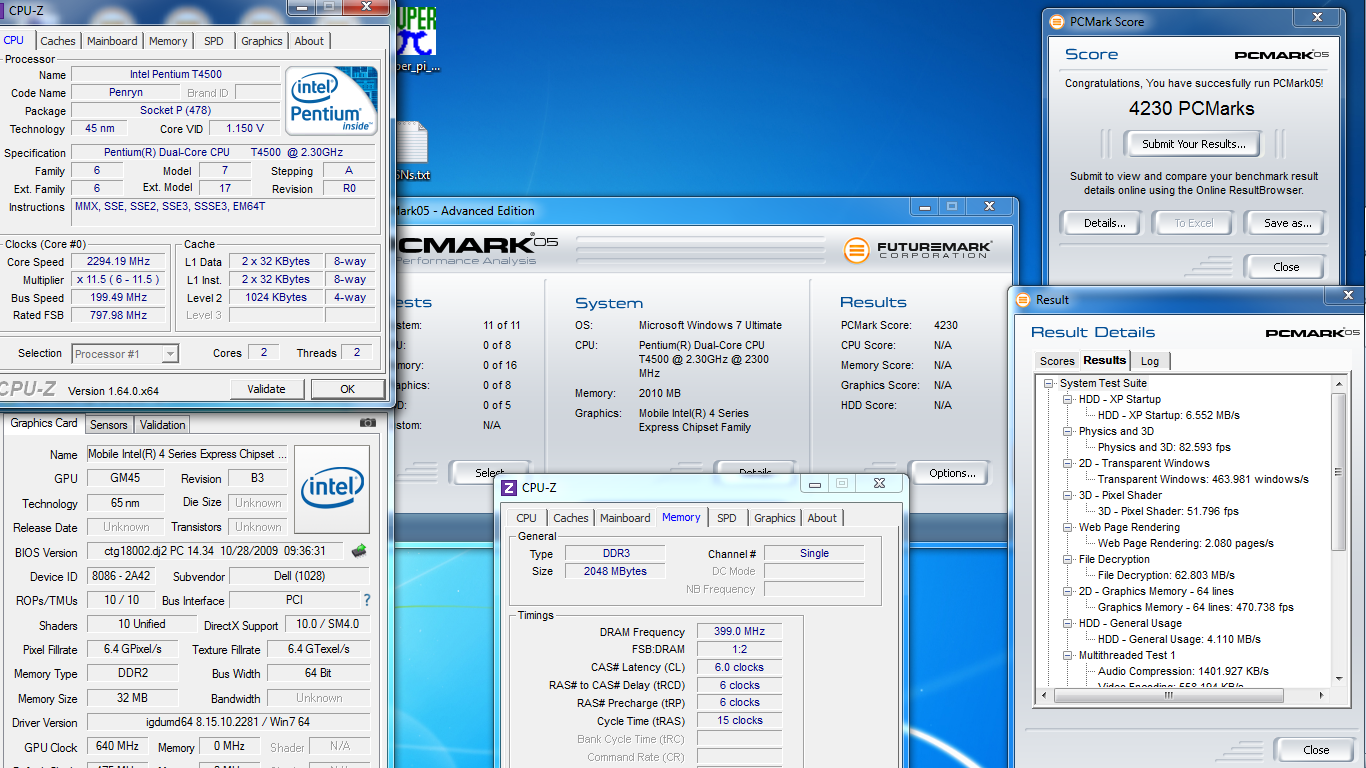
Task: Click OK in the CPU-Z processor window
Action: (x=347, y=389)
